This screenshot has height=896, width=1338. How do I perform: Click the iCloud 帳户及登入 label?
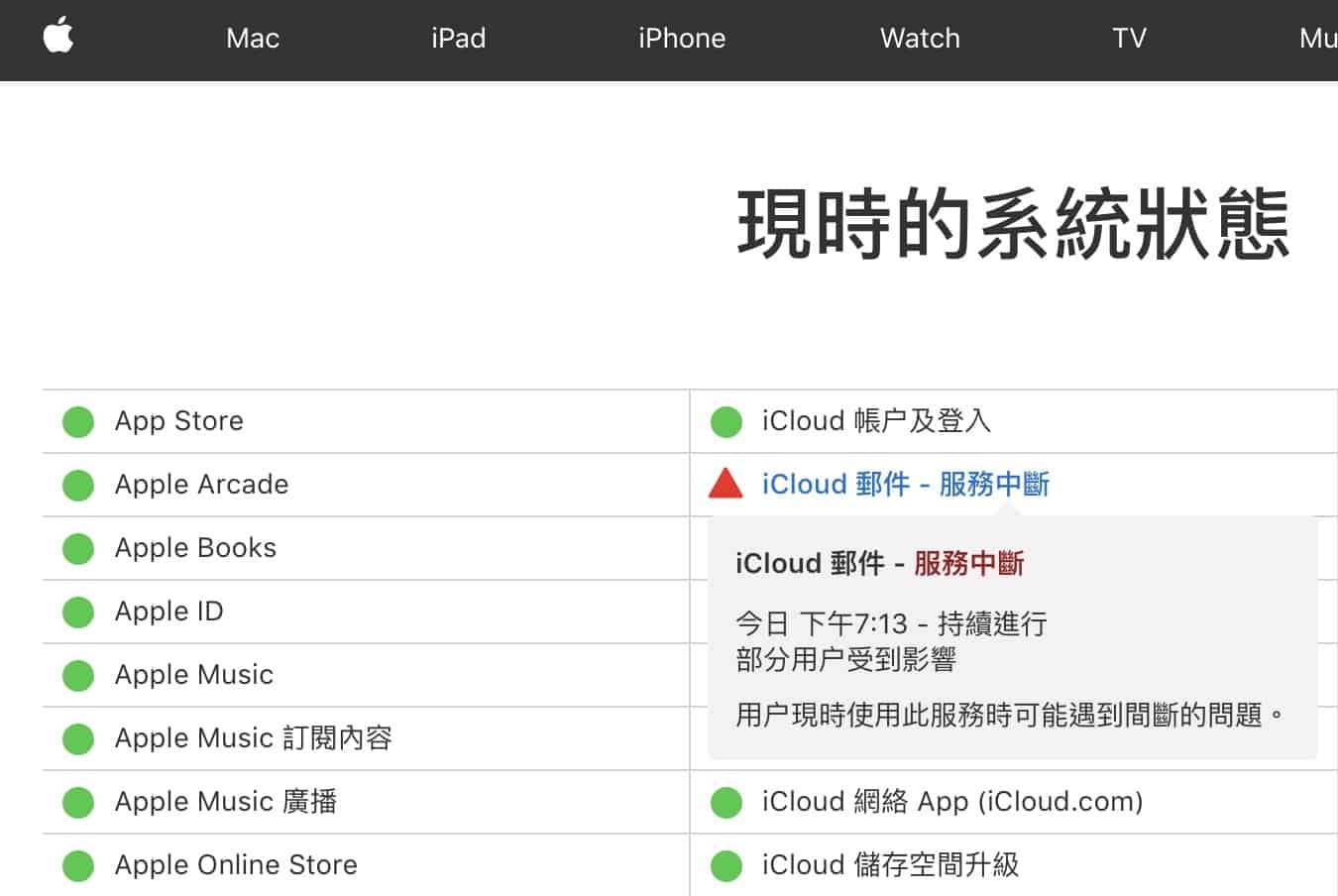[x=877, y=421]
